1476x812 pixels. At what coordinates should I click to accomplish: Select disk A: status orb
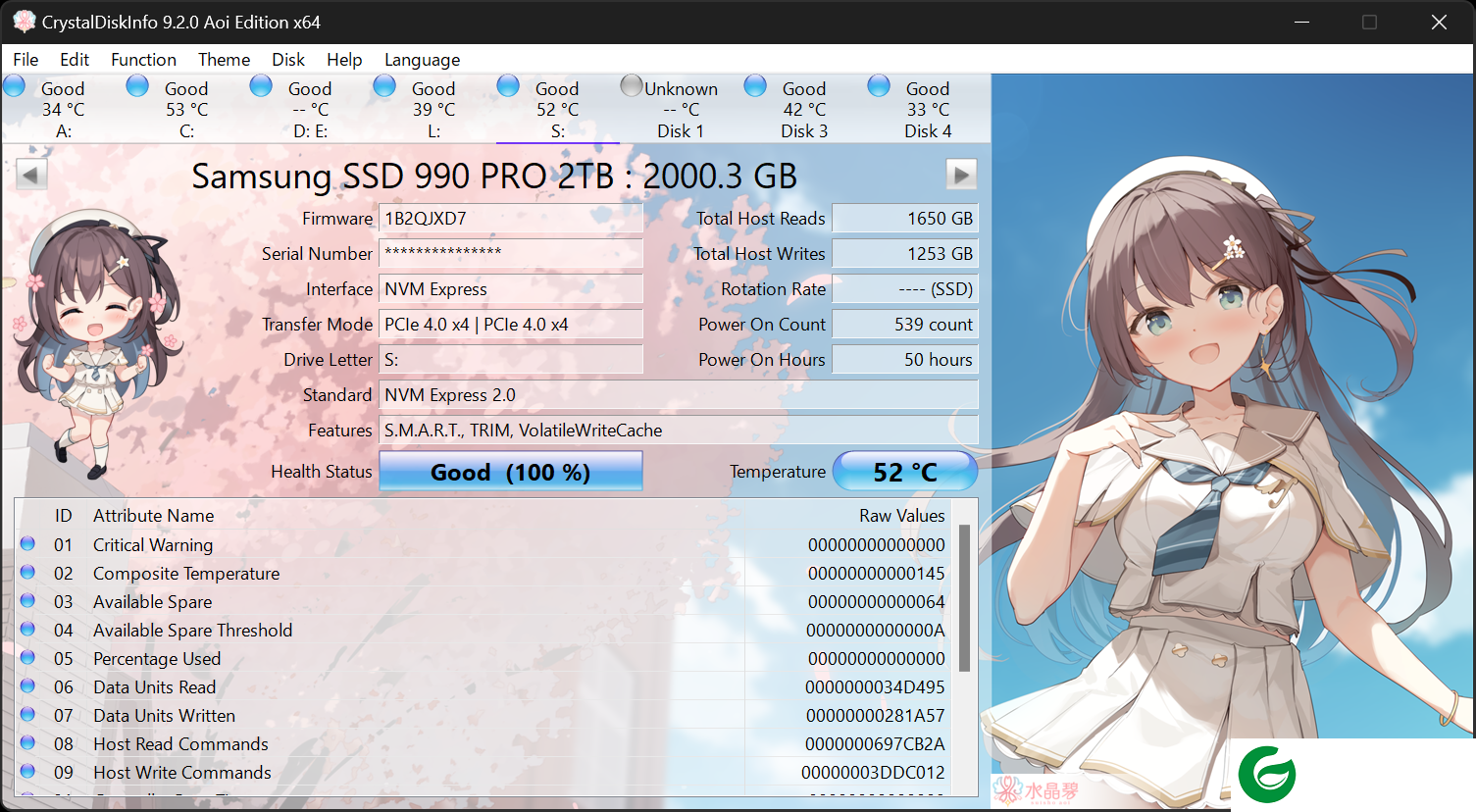[x=15, y=86]
